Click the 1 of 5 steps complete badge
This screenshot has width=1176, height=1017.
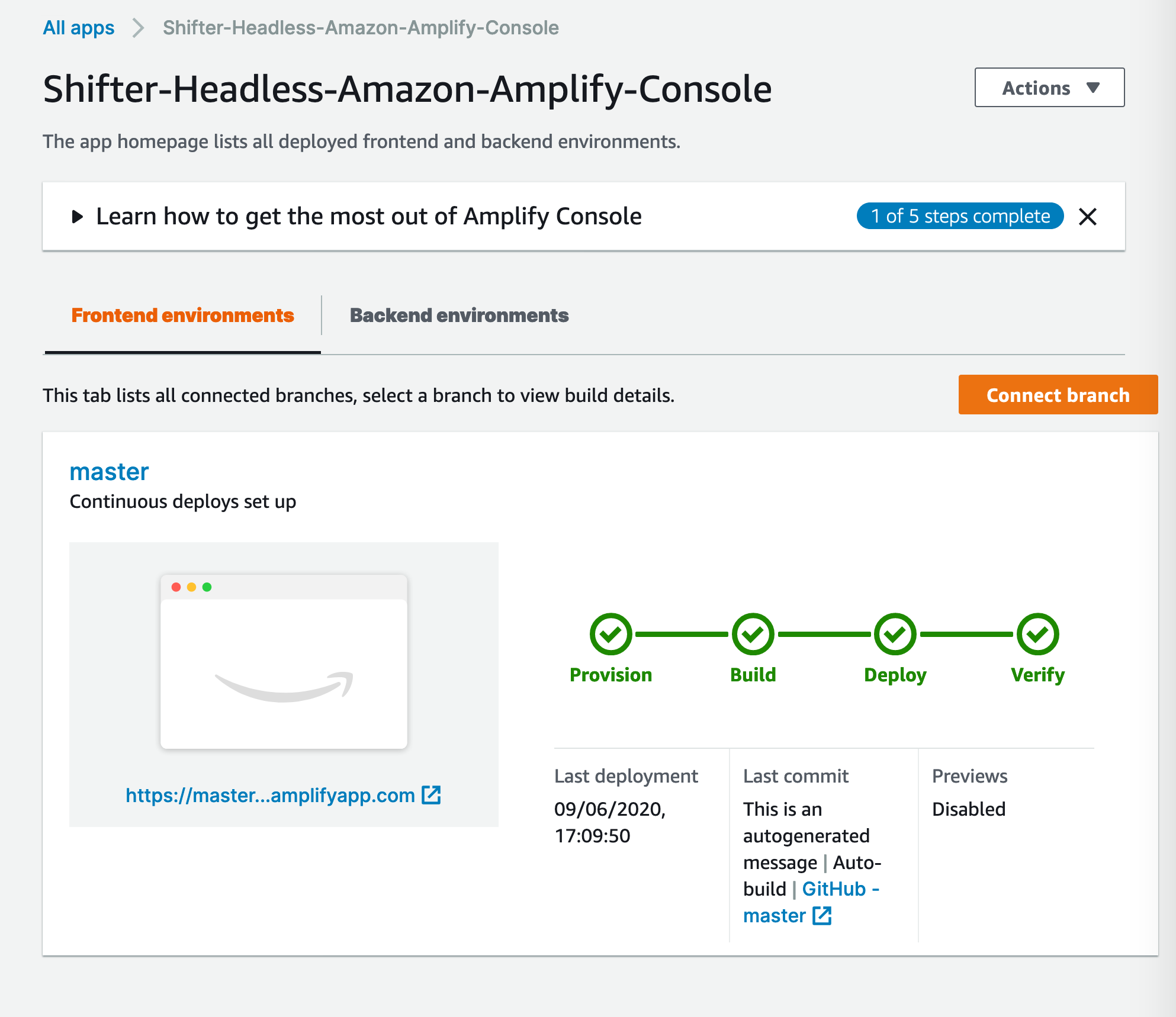pos(960,216)
